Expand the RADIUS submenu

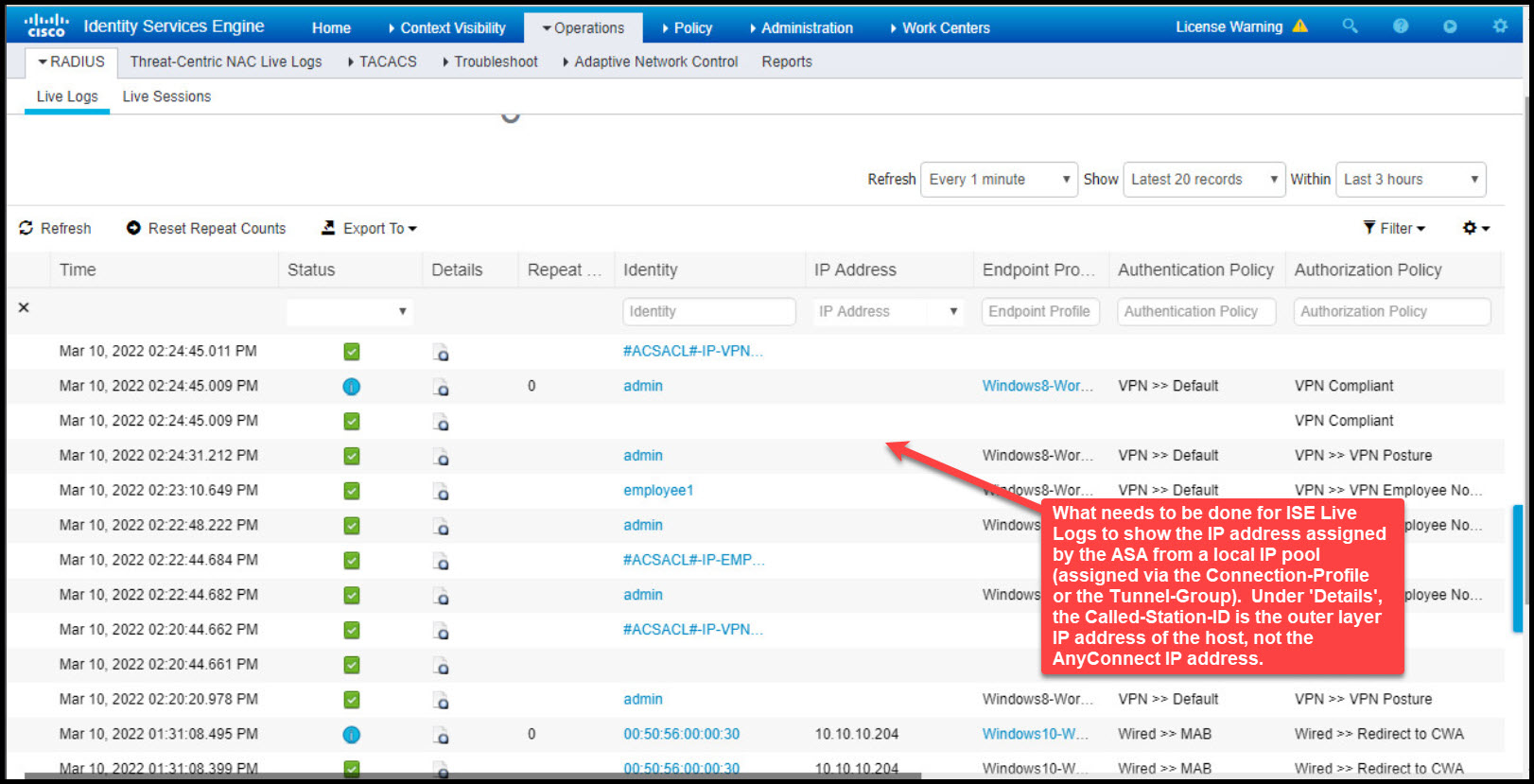[x=71, y=61]
